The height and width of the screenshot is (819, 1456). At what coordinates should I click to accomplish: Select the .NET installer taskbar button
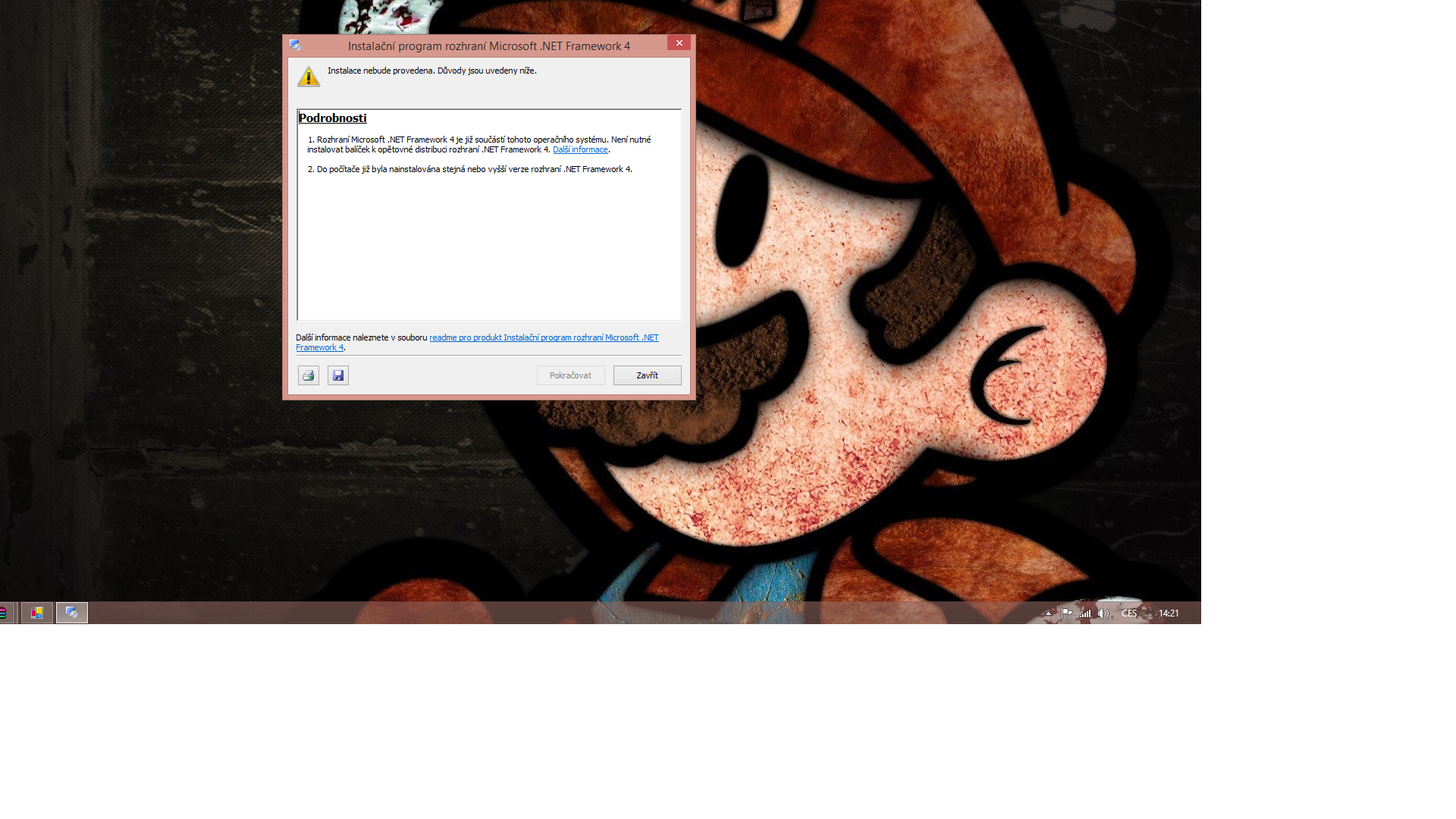(x=72, y=613)
